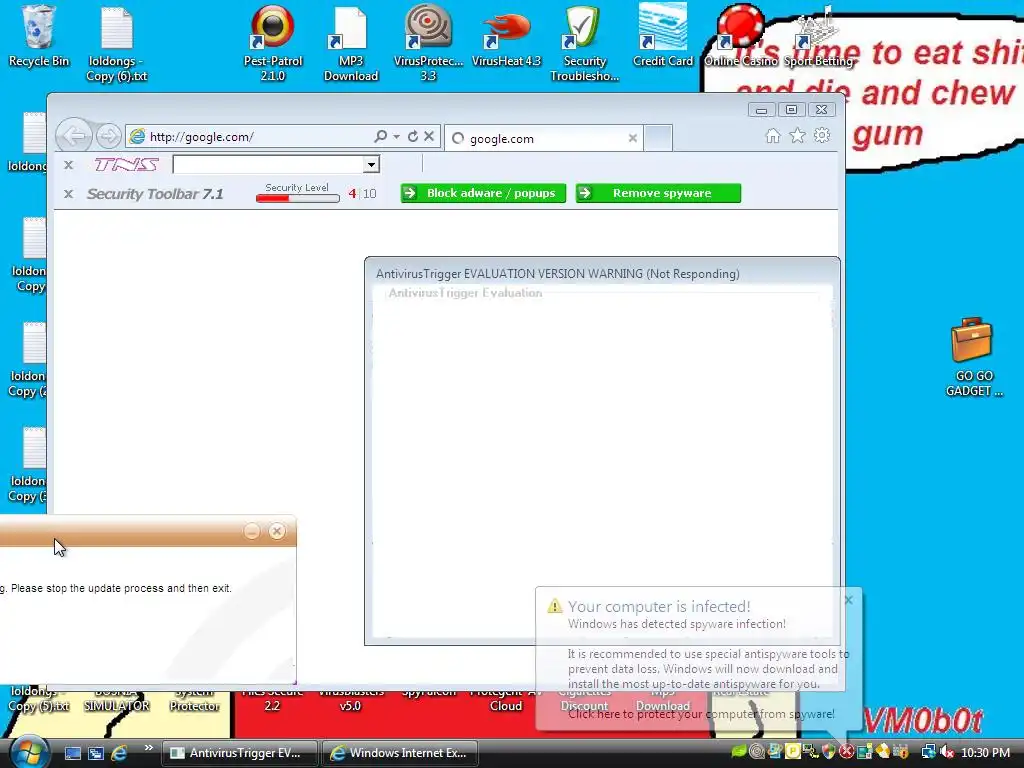Screen dimensions: 1024x768
Task: Open address bar search options dropdown arrow
Action: tap(396, 136)
